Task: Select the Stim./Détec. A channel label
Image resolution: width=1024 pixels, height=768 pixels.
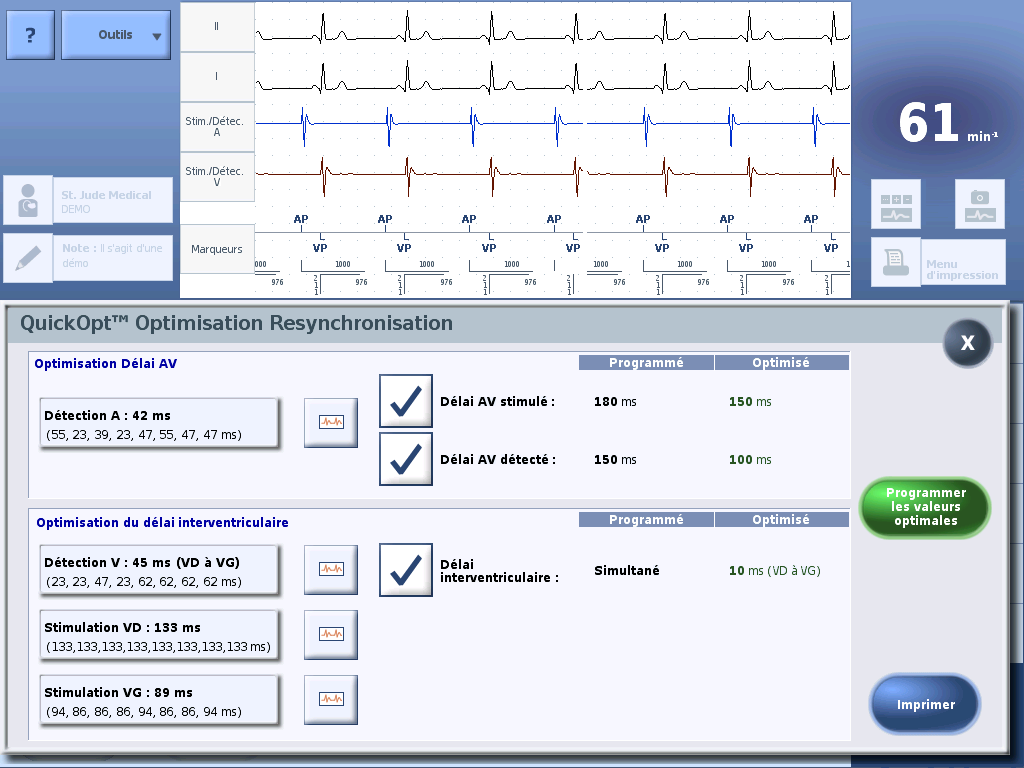Action: coord(217,126)
